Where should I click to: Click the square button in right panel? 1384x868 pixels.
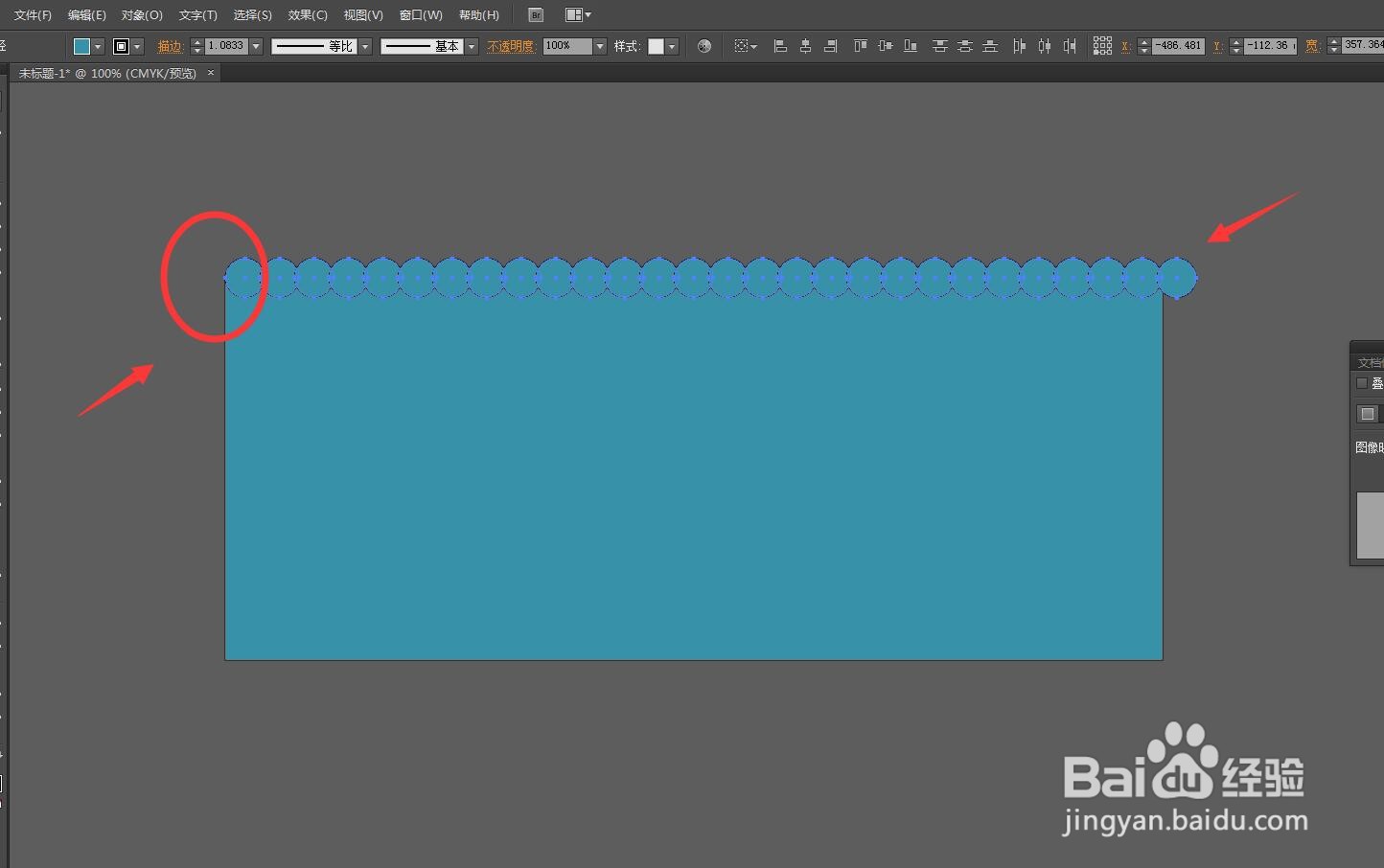[x=1368, y=414]
